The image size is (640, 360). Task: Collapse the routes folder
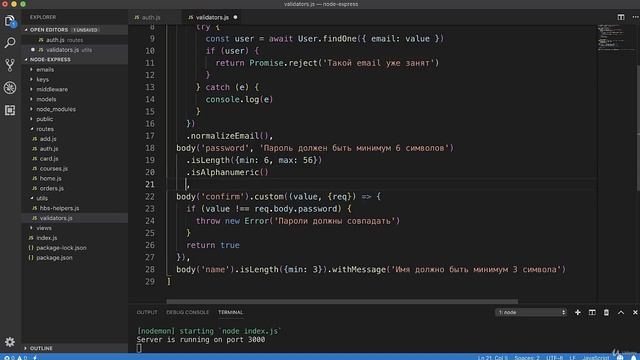[45, 129]
